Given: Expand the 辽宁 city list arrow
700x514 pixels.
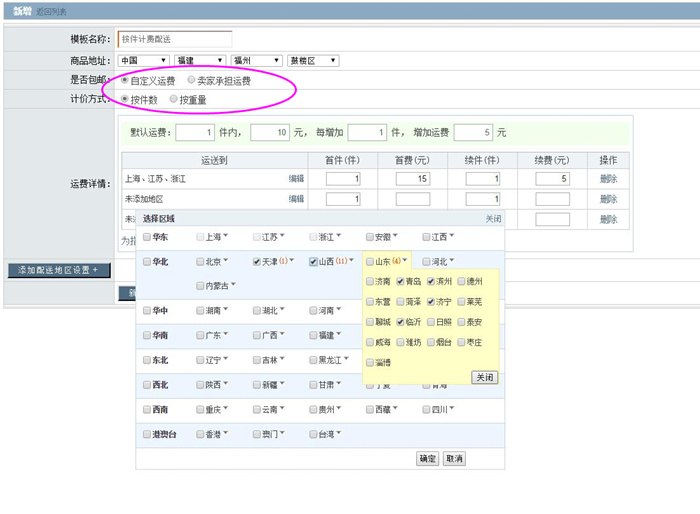Looking at the screenshot, I should [225, 360].
